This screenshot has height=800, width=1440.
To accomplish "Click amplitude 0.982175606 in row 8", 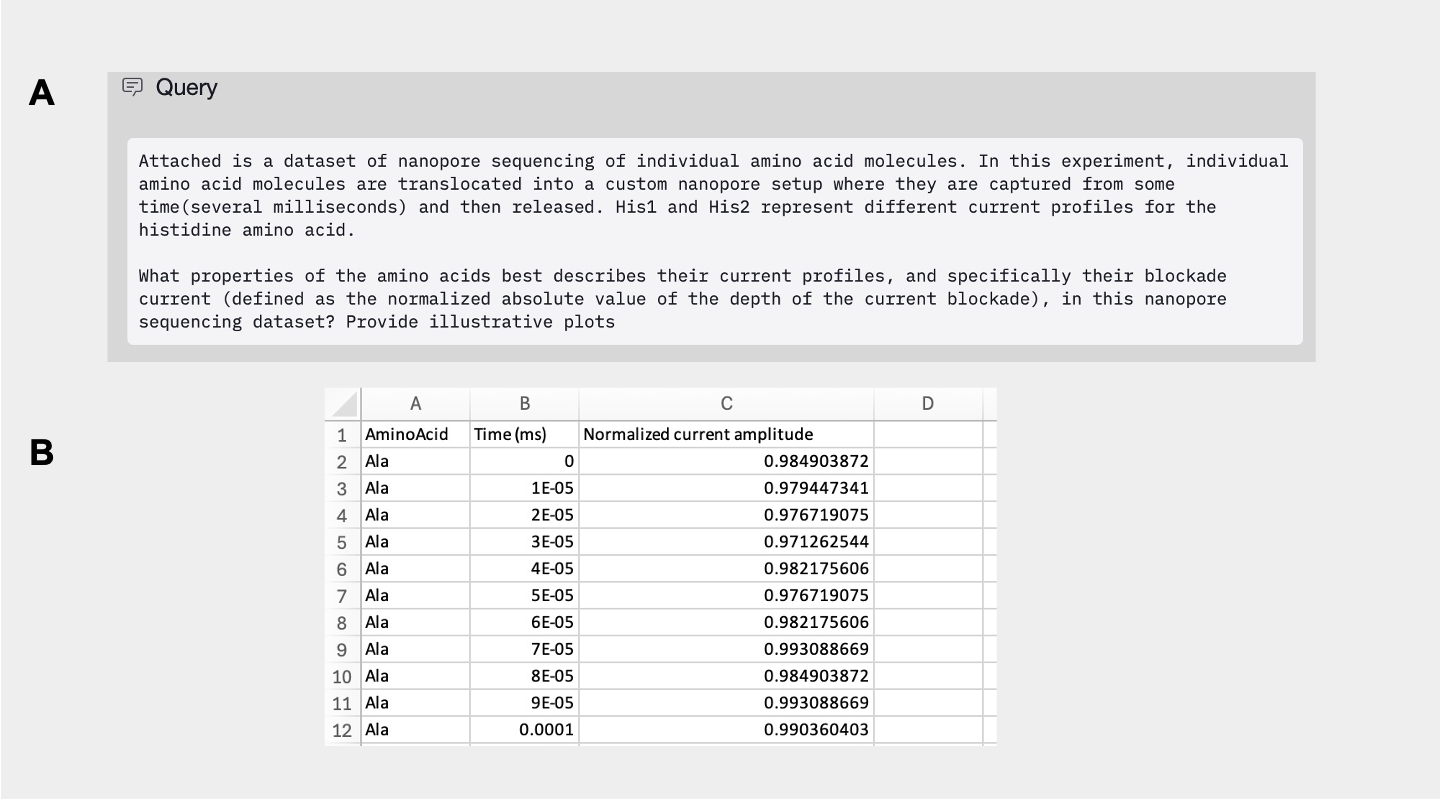I will point(727,623).
